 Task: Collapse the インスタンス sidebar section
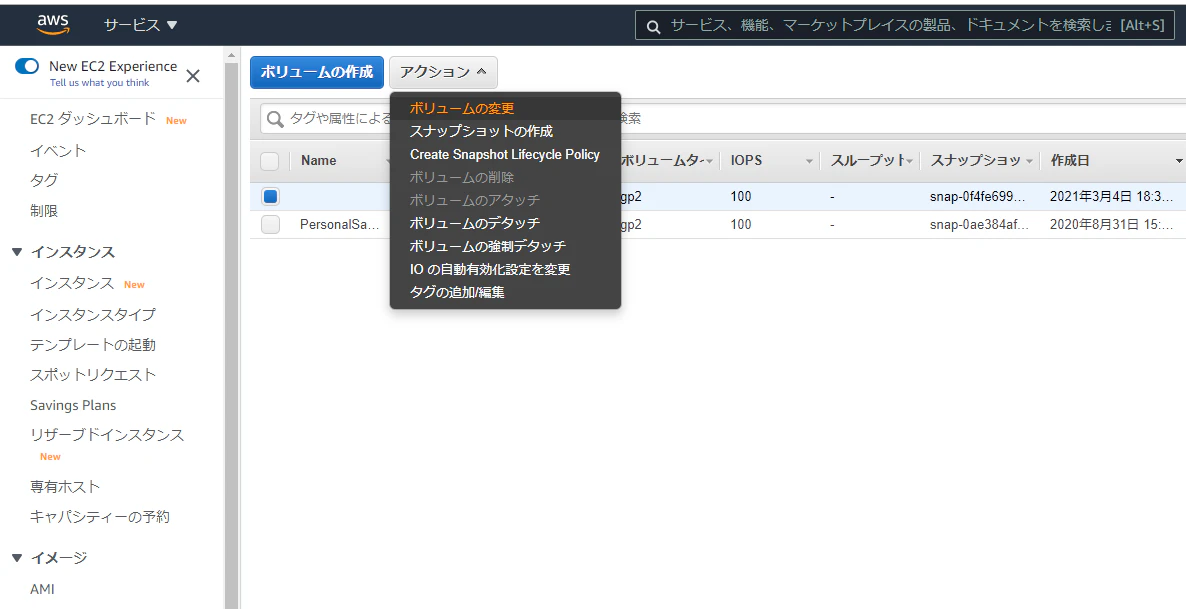17,252
